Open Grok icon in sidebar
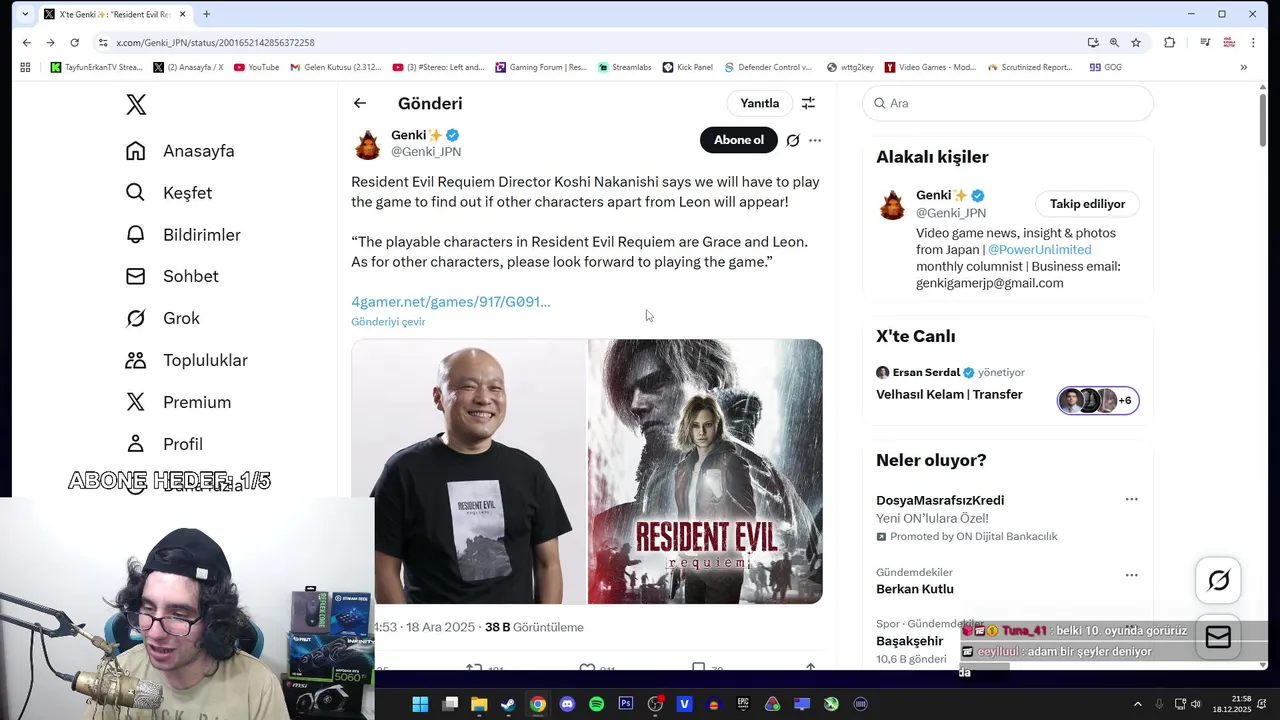Viewport: 1280px width, 720px height. point(135,318)
